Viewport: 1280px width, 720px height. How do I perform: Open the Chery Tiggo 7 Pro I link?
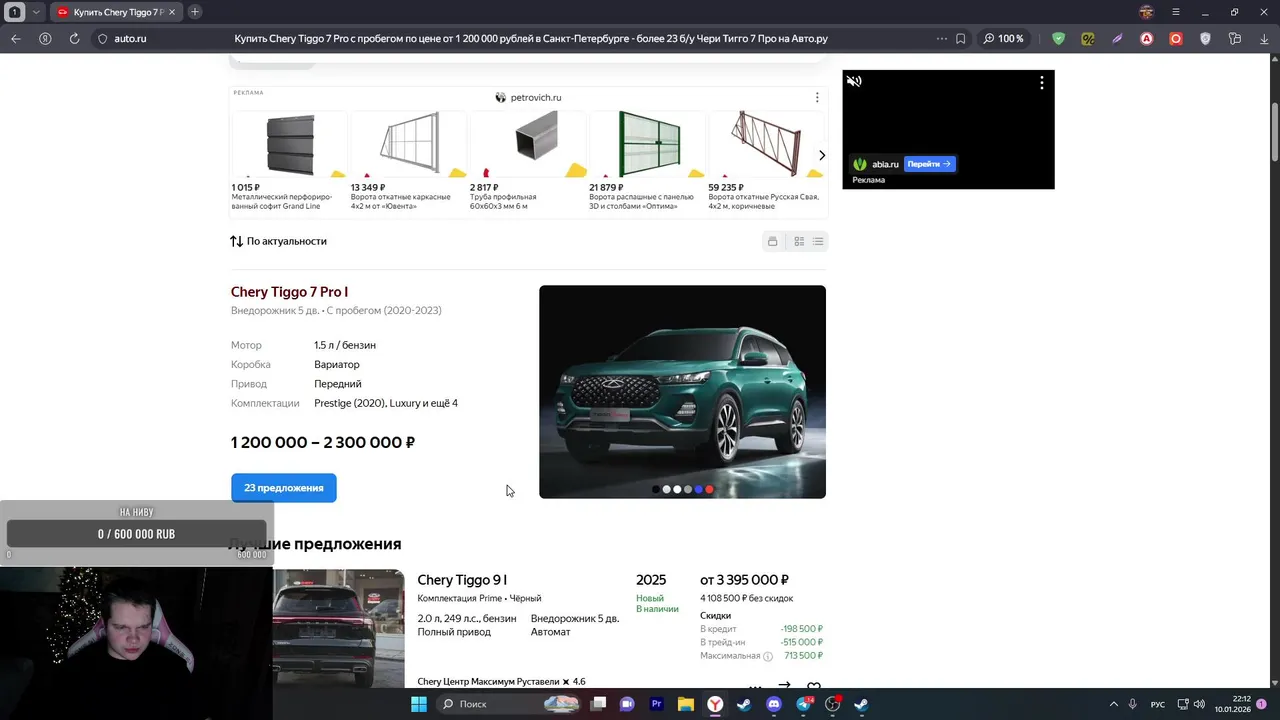[x=289, y=292]
